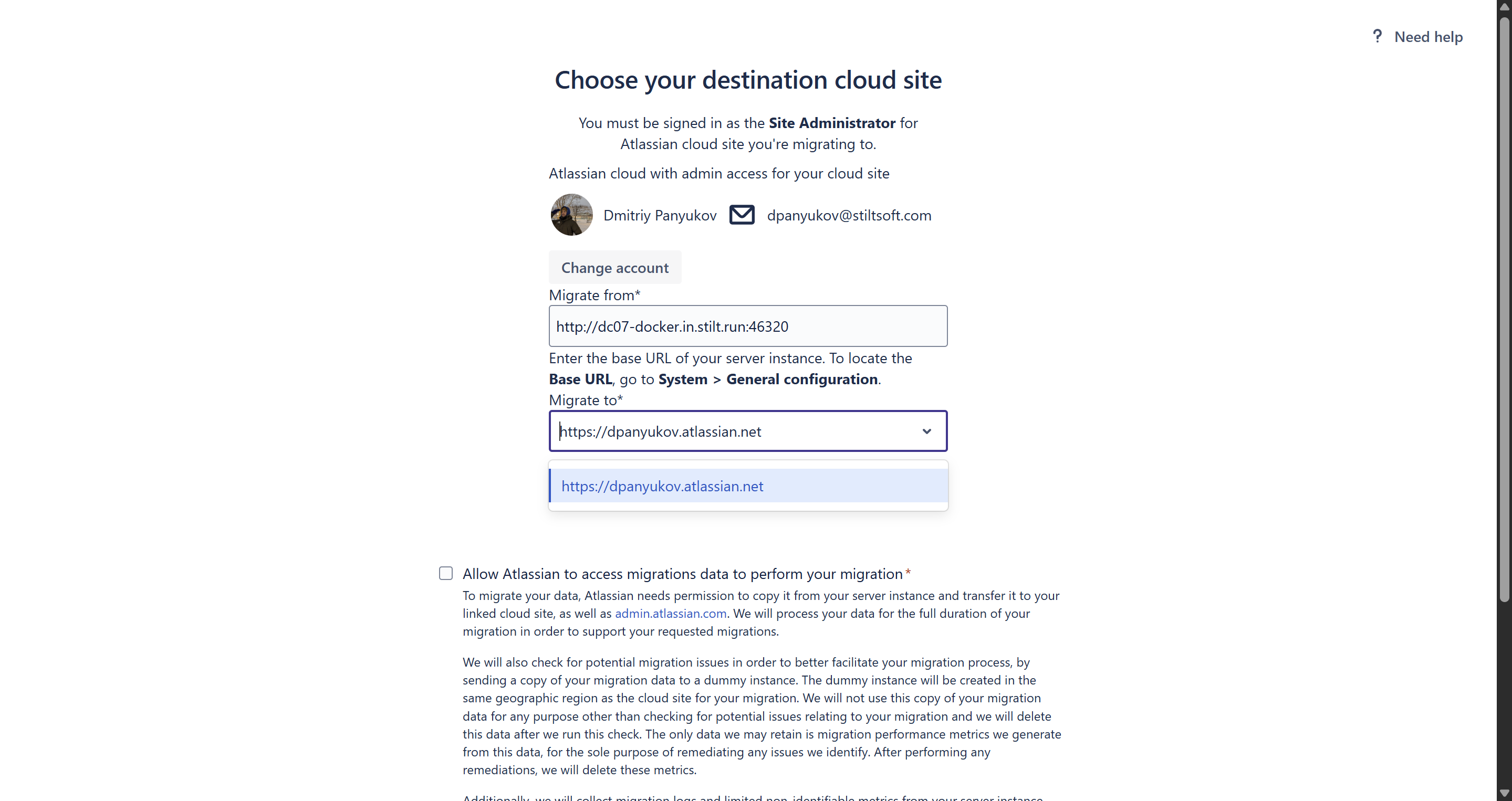Screen dimensions: 1512x801
Task: Focus the Migrate from URL field
Action: [747, 326]
